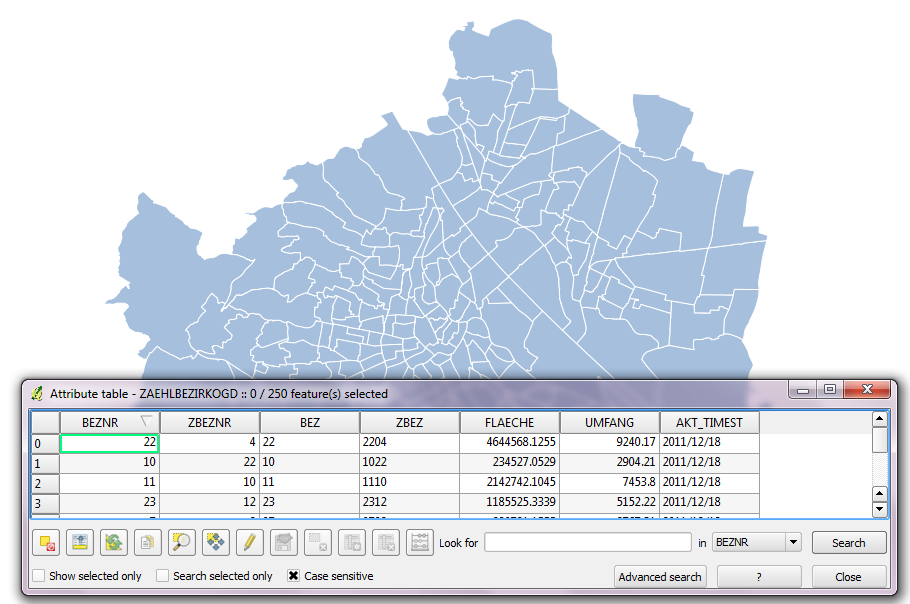Invert the feature selection

point(114,543)
